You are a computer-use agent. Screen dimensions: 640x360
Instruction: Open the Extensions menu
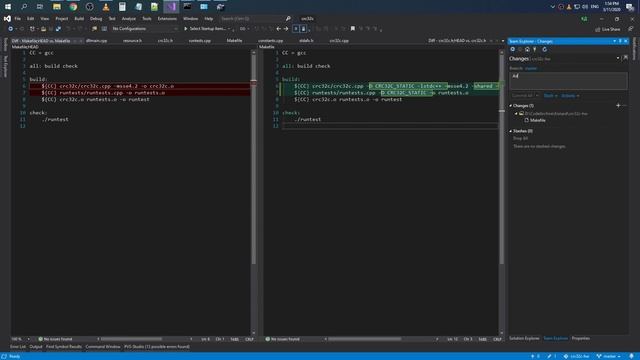(x=167, y=18)
